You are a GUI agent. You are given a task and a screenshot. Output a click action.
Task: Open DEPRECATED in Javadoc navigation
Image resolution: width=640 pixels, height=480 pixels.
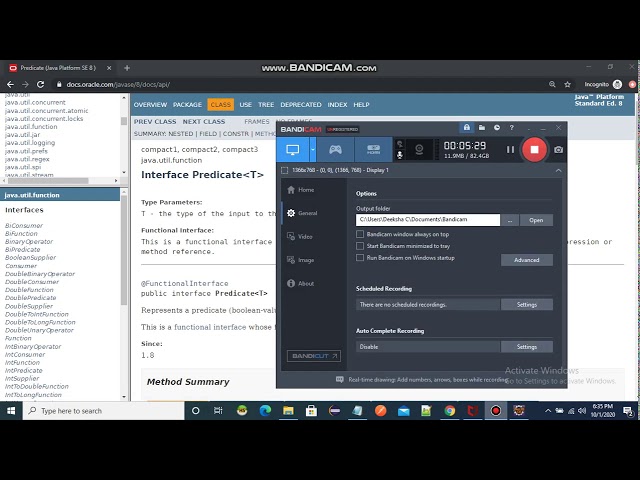coord(301,105)
